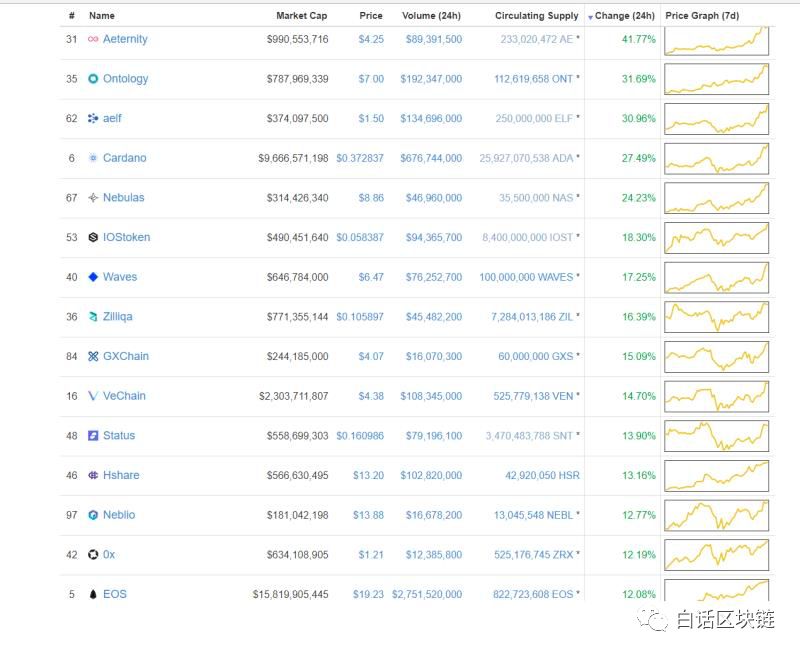
Task: Sort table by Market Cap column
Action: (x=302, y=16)
